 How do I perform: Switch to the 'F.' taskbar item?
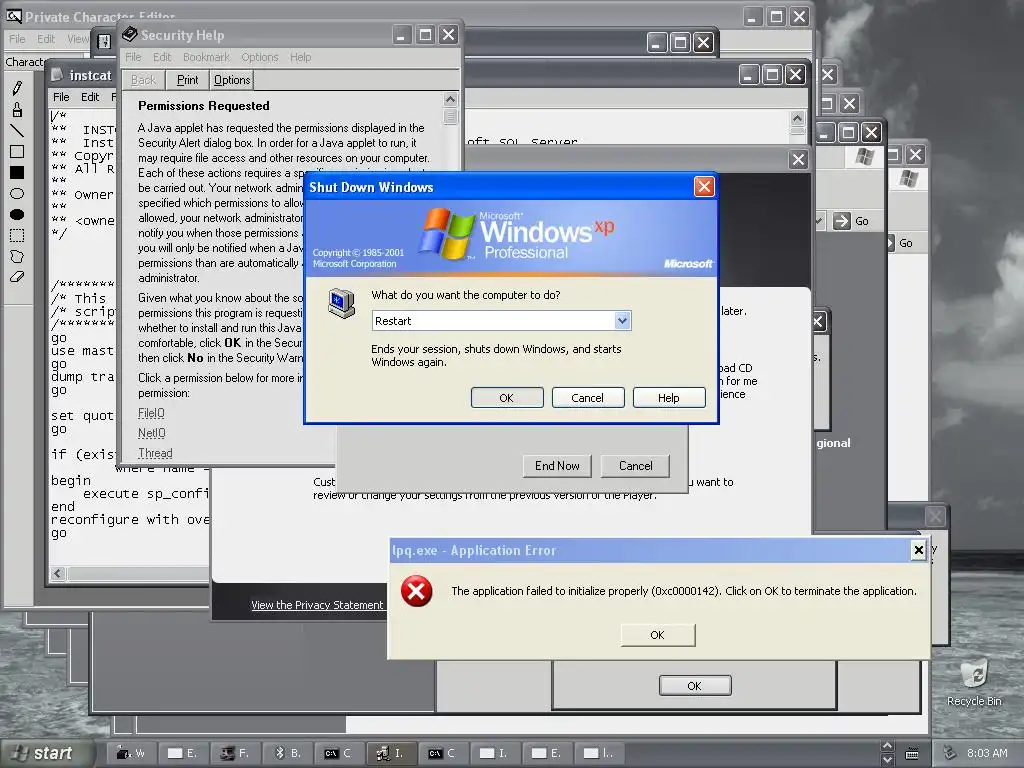click(235, 753)
